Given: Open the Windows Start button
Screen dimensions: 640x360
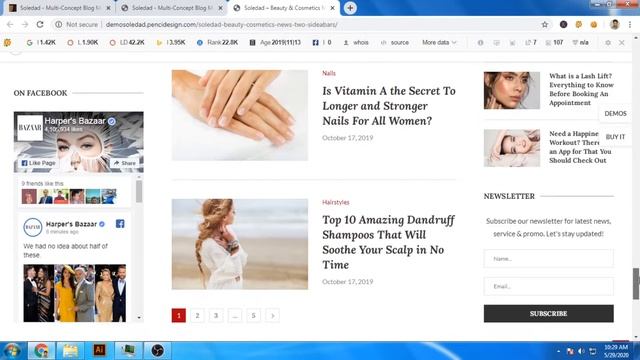Looking at the screenshot, I should click(11, 351).
